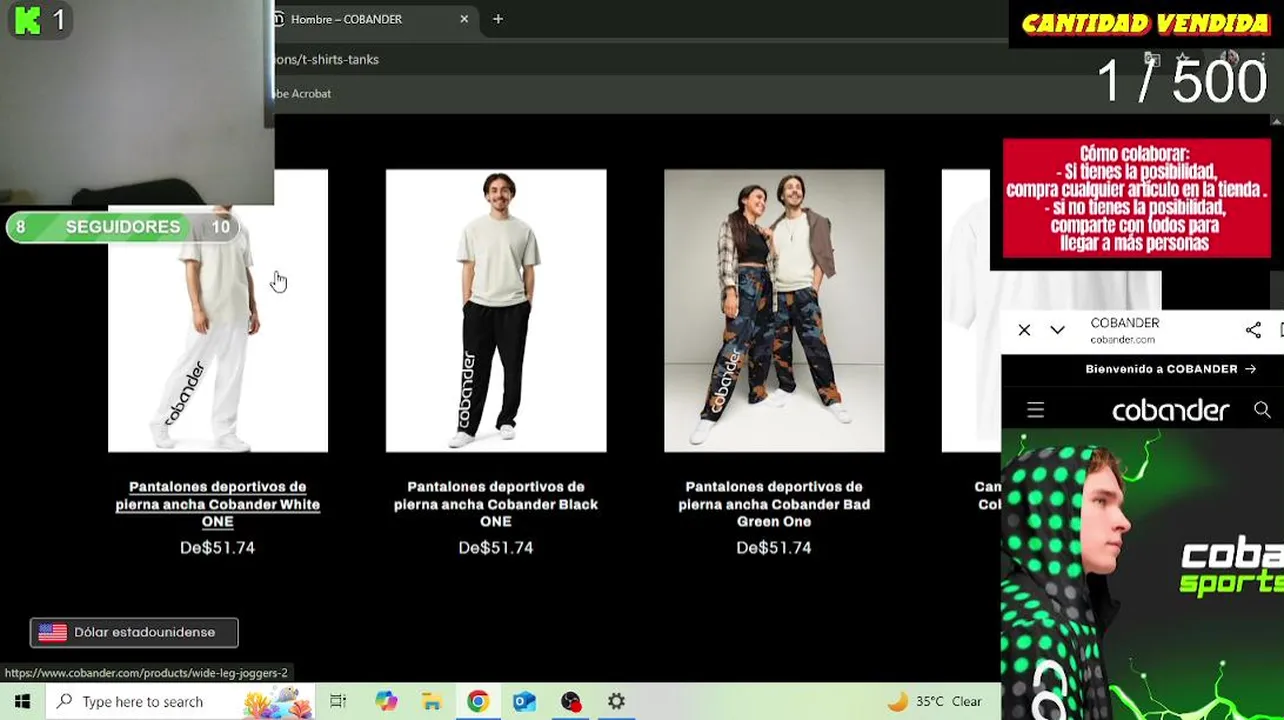Viewport: 1284px width, 720px height.
Task: Open the hamburger menu in mobile preview
Action: point(1035,410)
